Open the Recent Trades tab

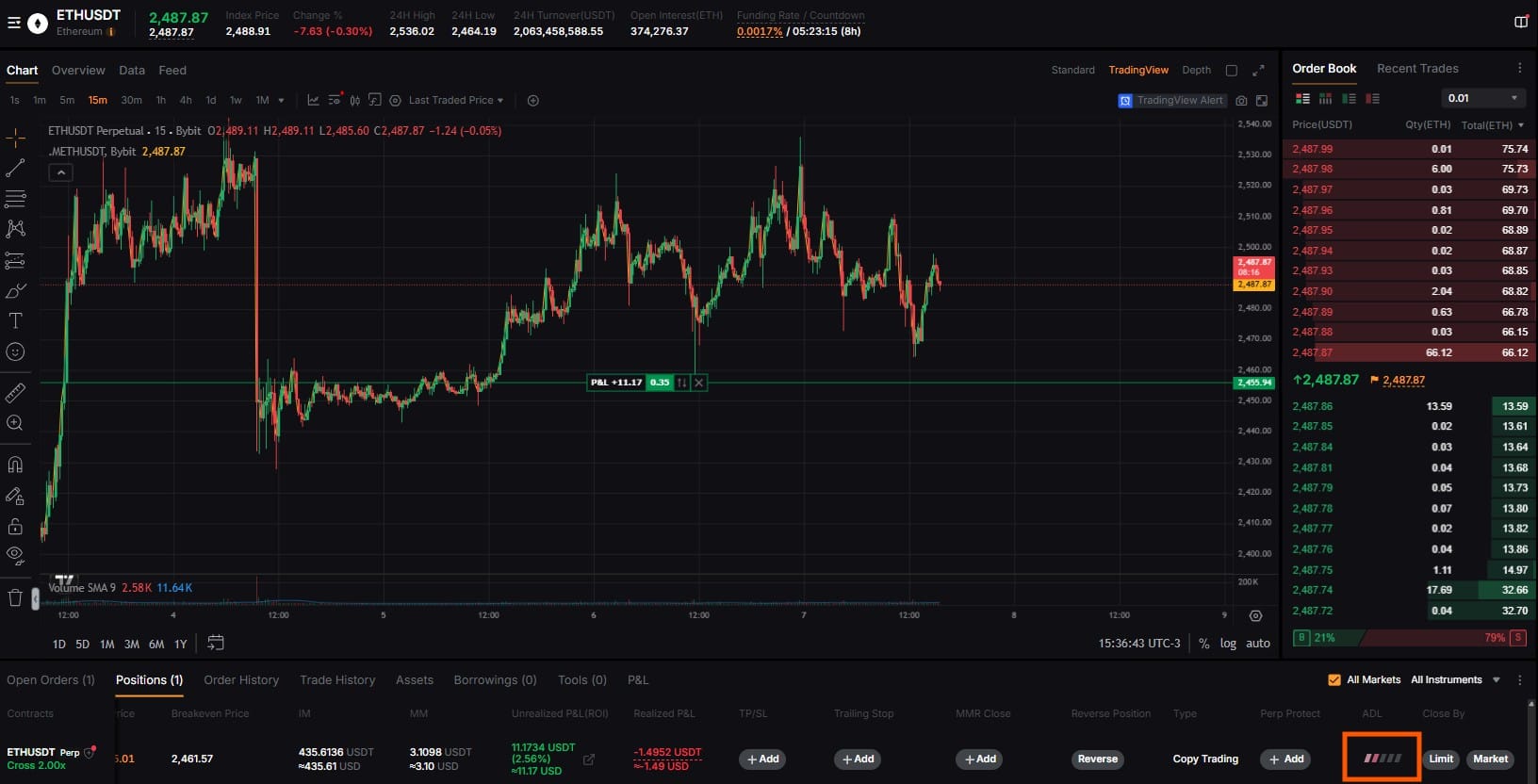point(1417,69)
